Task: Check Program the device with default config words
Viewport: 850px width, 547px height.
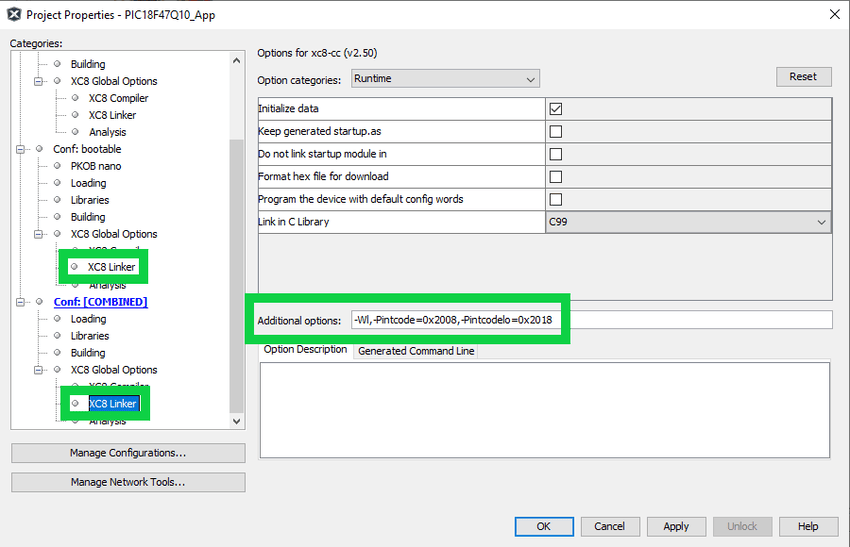Action: (x=556, y=199)
